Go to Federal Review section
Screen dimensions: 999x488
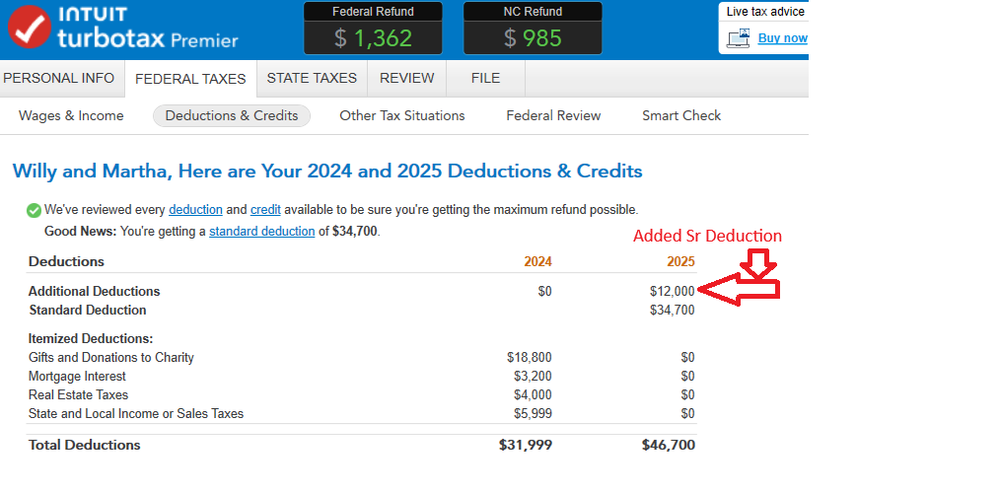(553, 116)
